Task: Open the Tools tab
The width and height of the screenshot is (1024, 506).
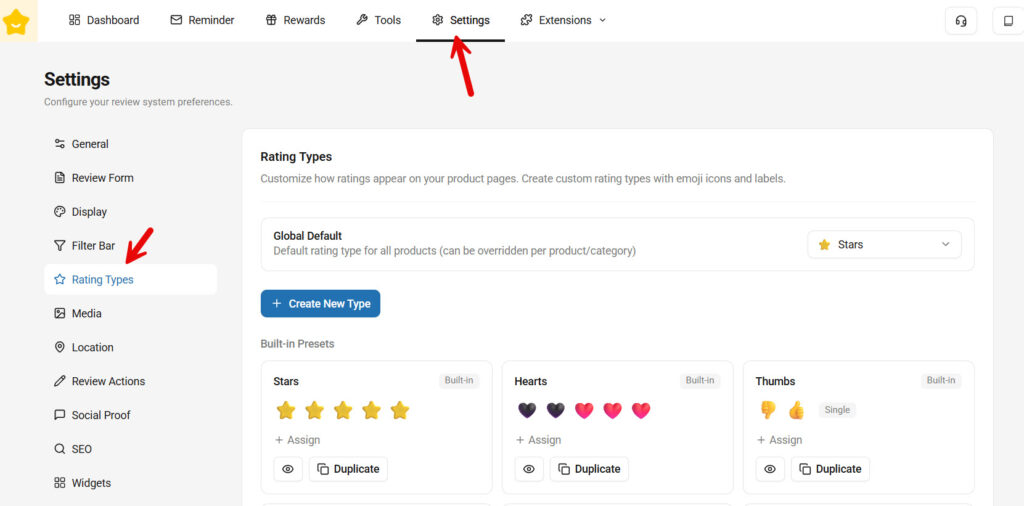Action: [378, 20]
